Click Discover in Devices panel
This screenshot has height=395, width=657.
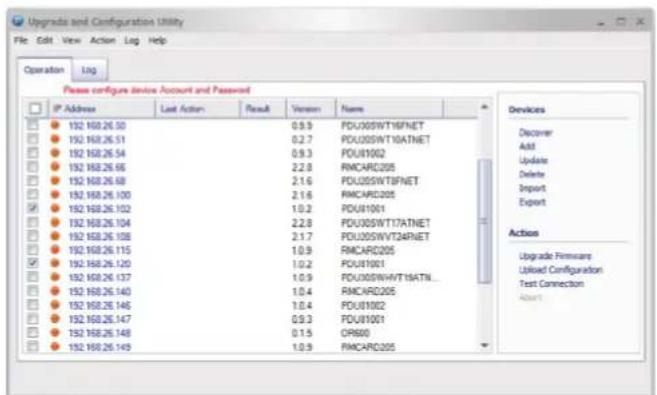535,133
